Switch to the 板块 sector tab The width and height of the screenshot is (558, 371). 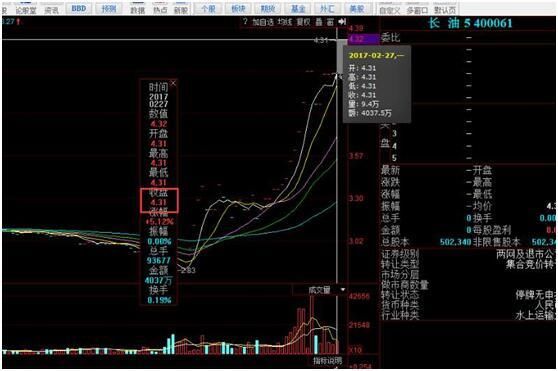(x=238, y=8)
